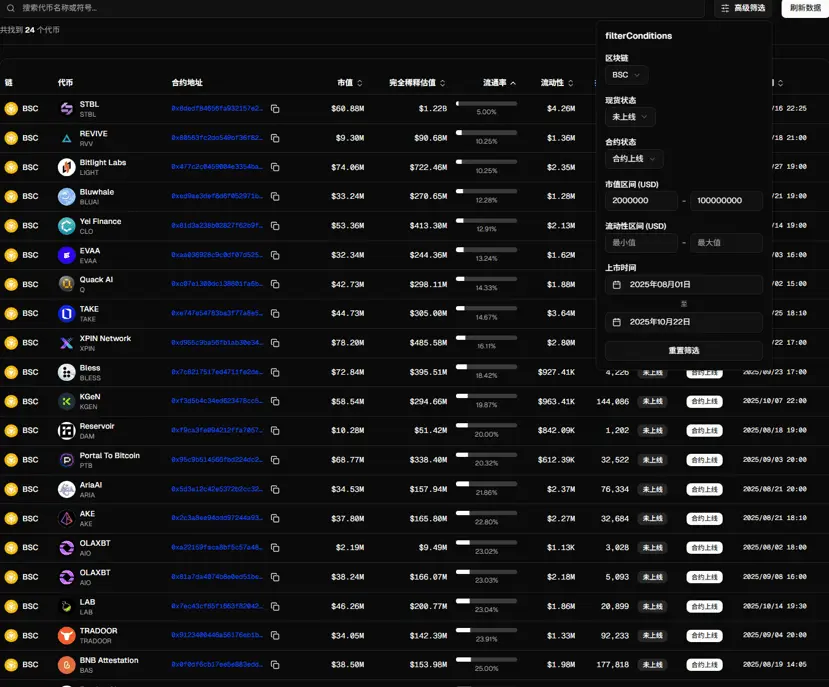The width and height of the screenshot is (829, 687).
Task: Open the 合约状态 合约上线 dropdown
Action: [x=634, y=159]
